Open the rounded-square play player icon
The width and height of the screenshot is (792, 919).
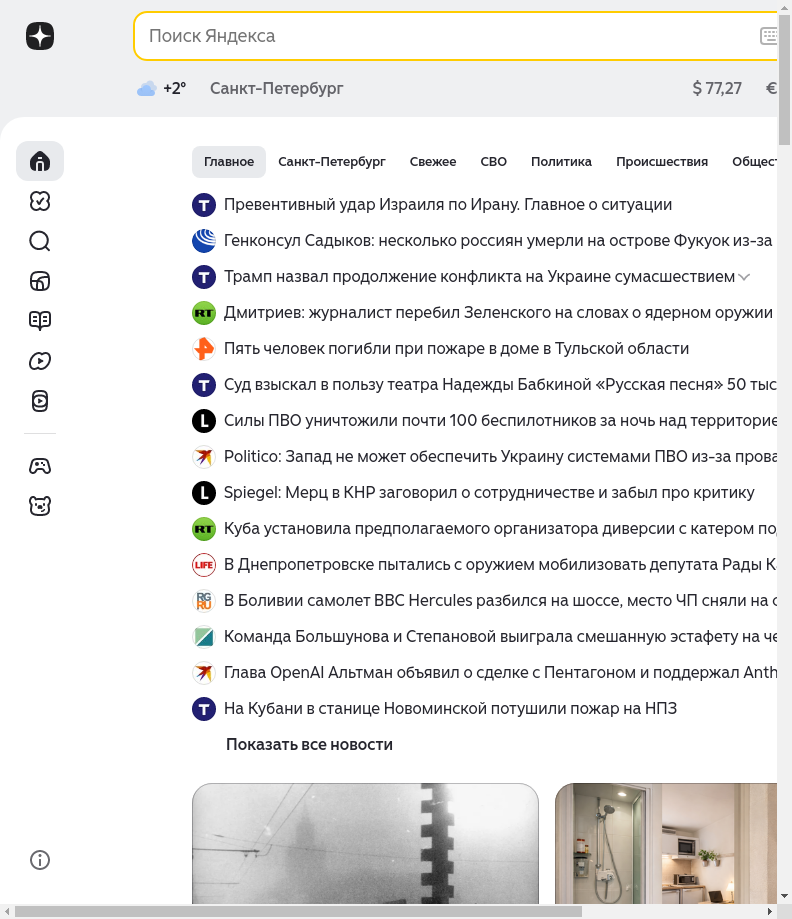tap(40, 401)
